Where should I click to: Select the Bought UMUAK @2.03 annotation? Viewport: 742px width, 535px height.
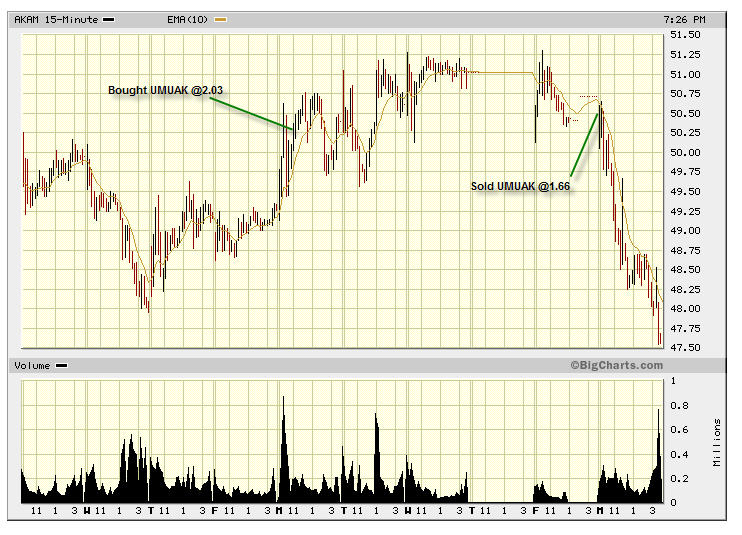click(x=166, y=90)
